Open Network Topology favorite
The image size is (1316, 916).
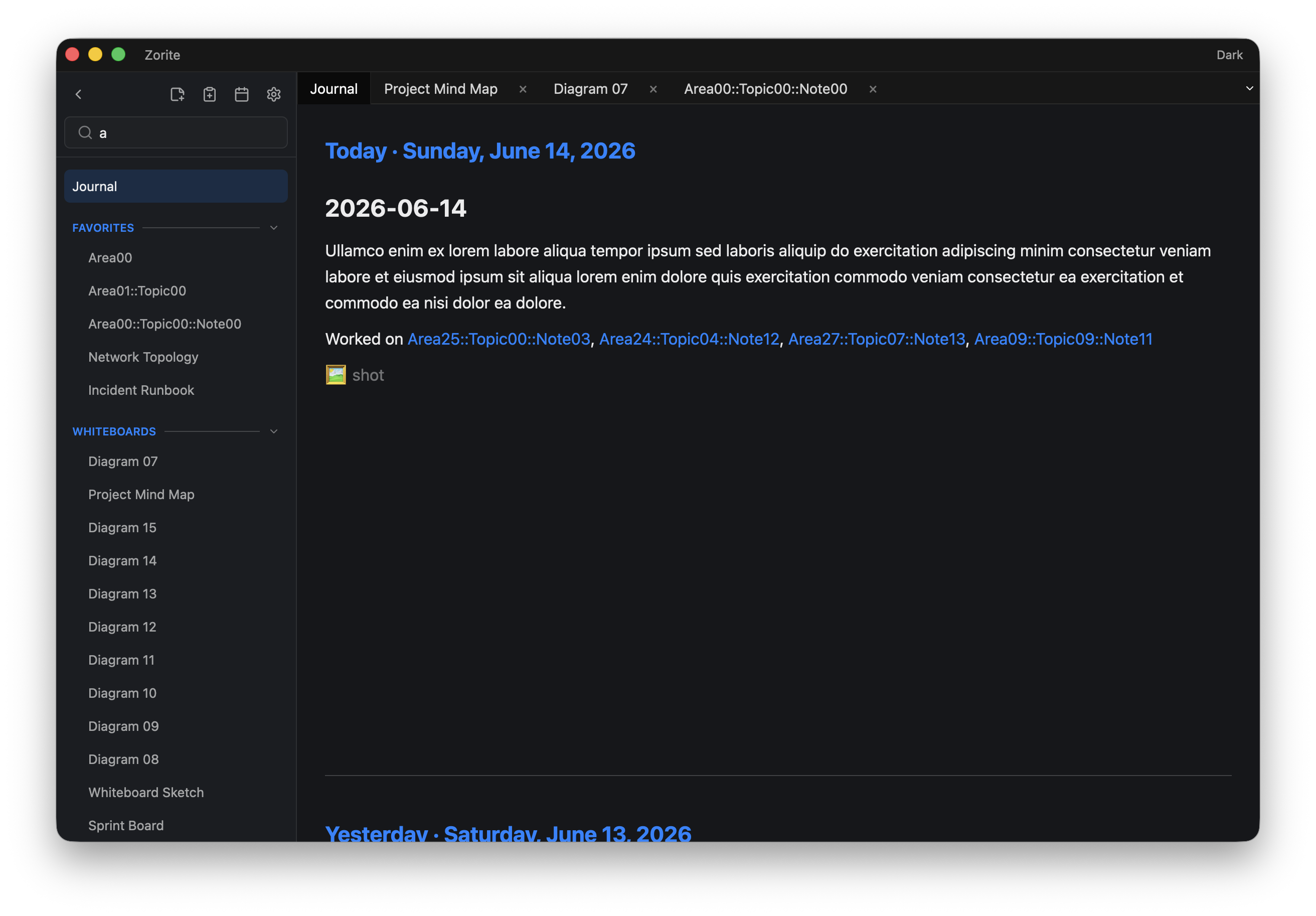pyautogui.click(x=143, y=357)
